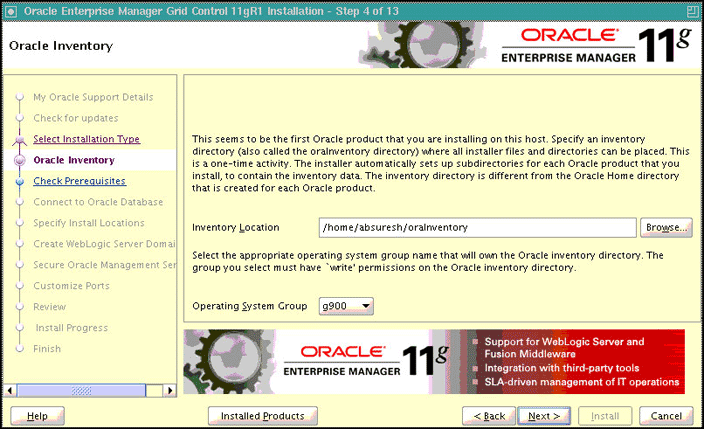Click the Review step in sidebar

[49, 307]
